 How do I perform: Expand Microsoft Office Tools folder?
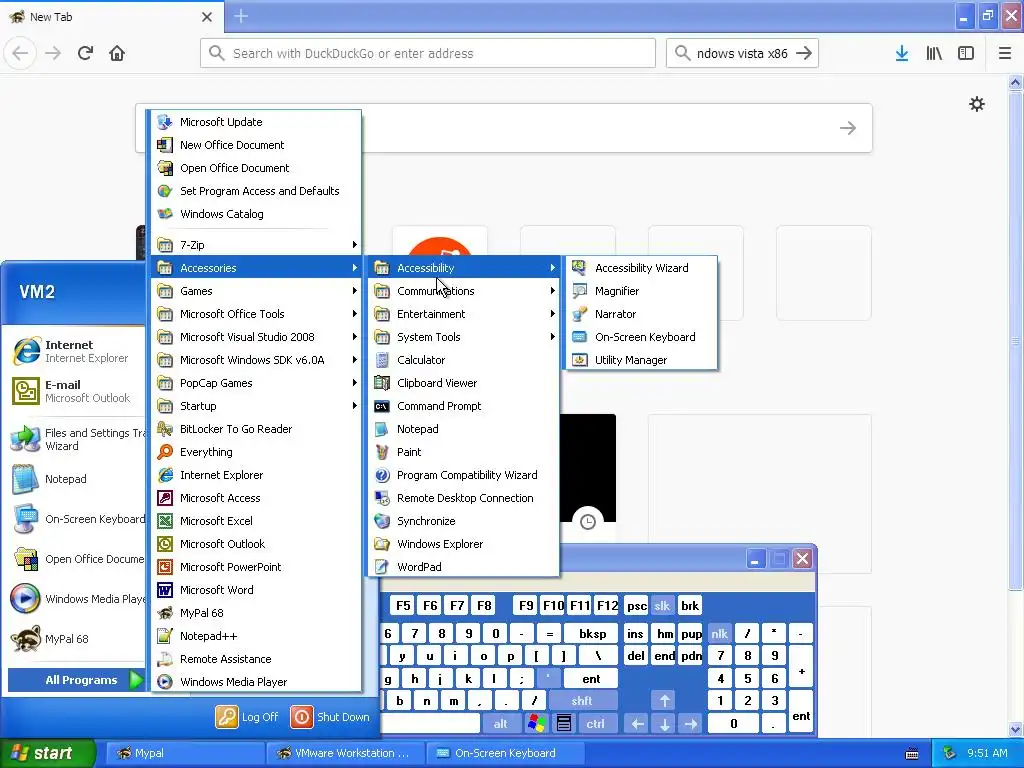[x=256, y=314]
